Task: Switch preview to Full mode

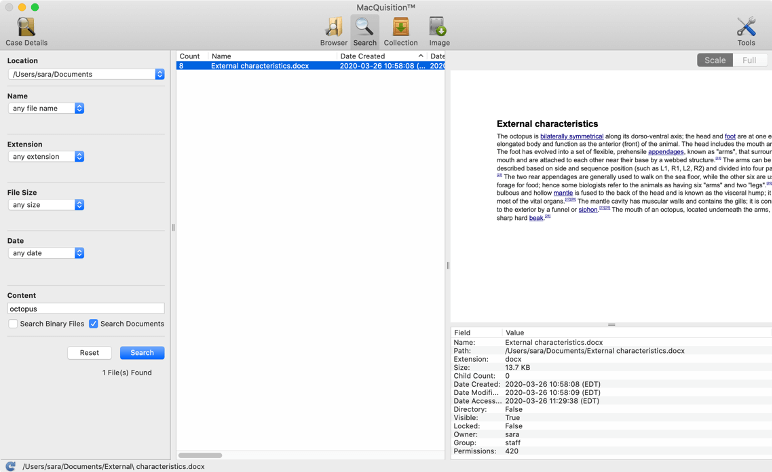Action: click(x=749, y=60)
